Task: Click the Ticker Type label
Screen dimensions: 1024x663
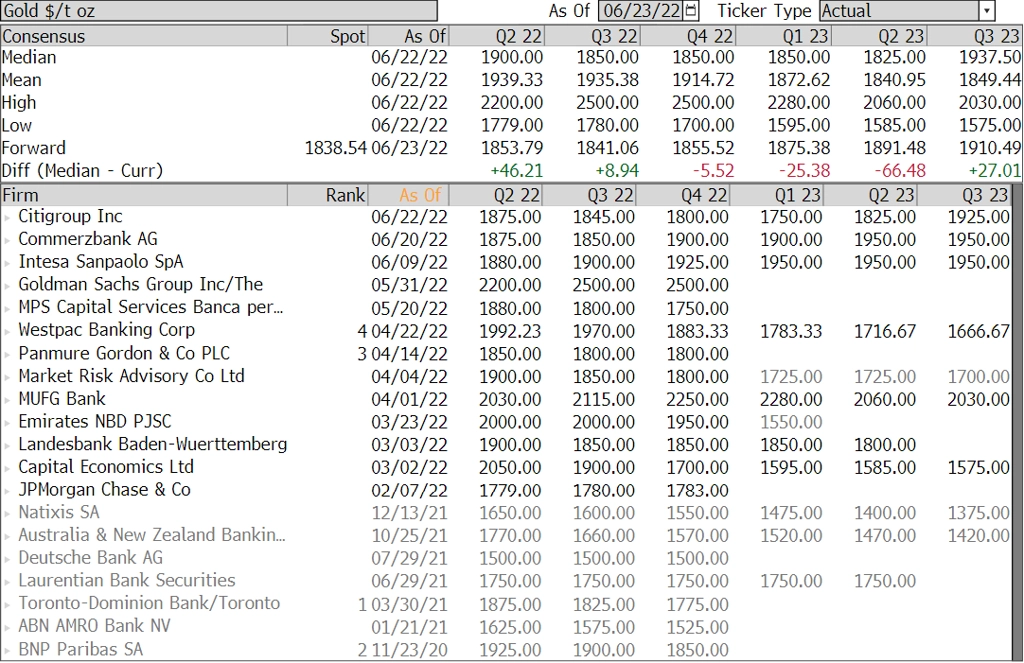Action: 764,11
